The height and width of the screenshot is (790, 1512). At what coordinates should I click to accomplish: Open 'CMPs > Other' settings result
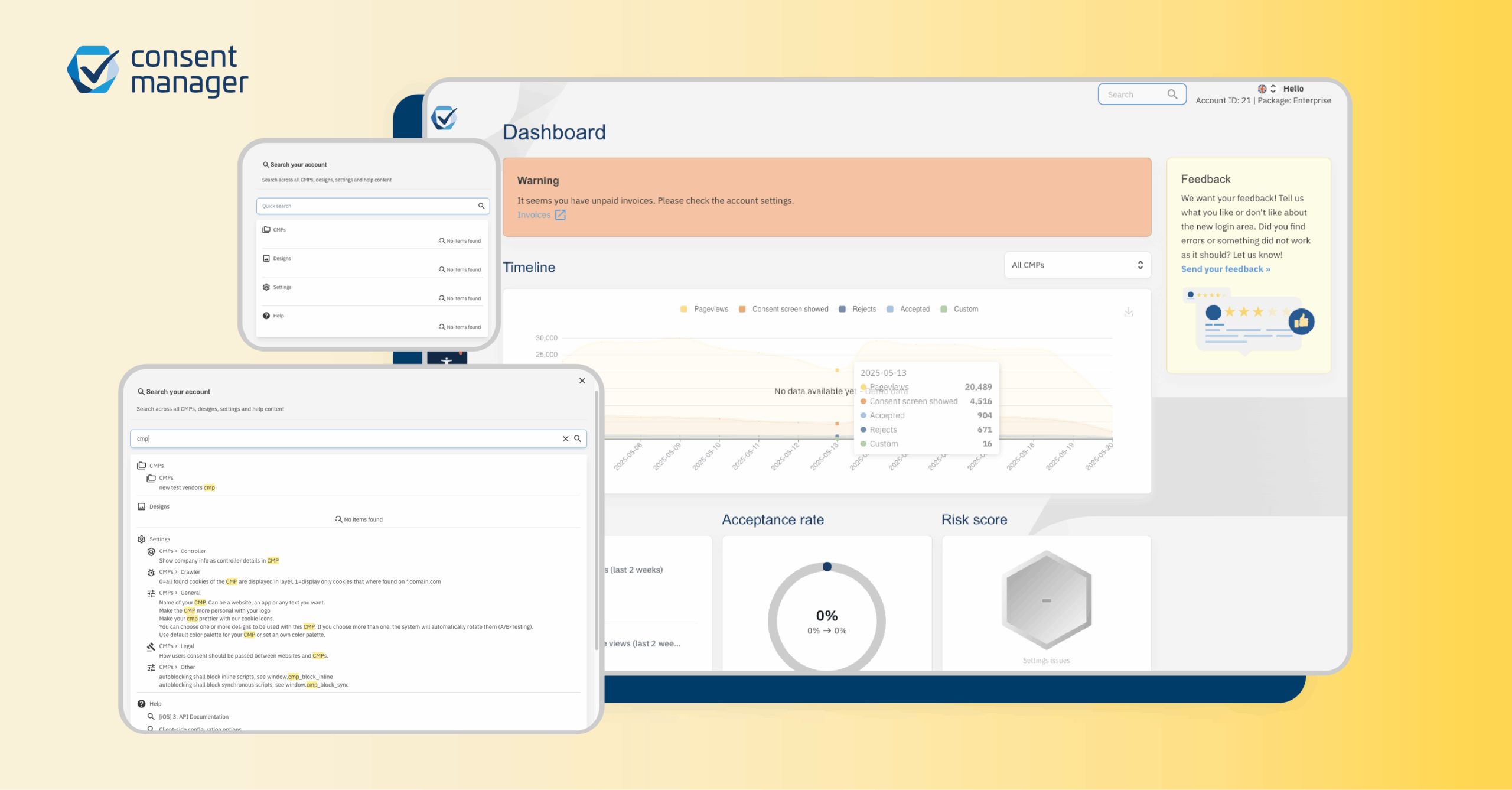177,667
